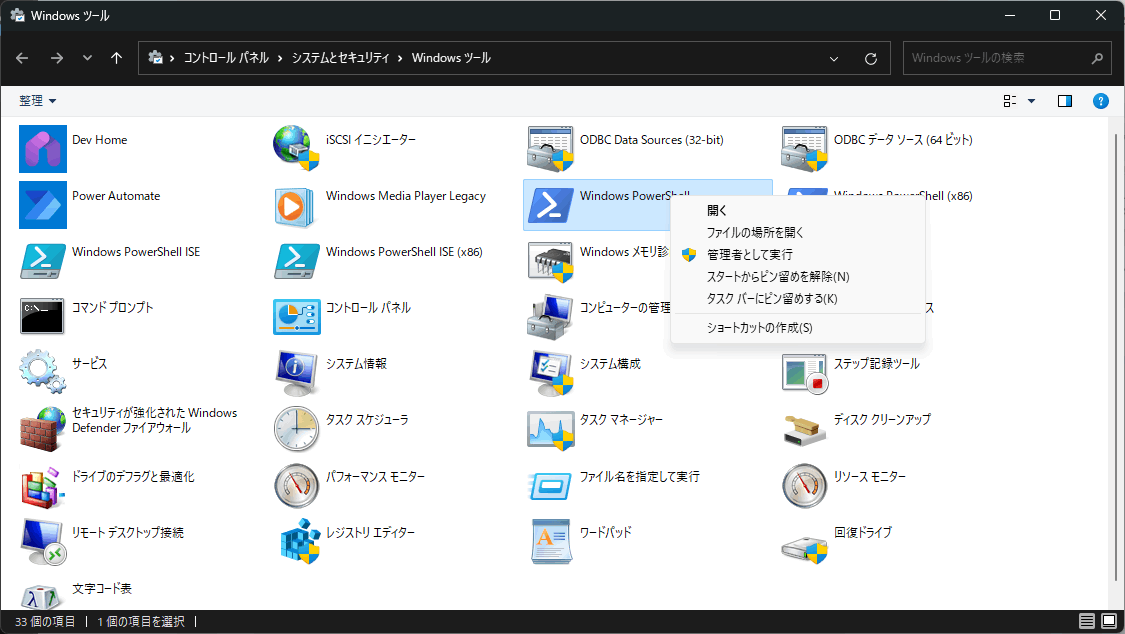Select the Windows PowerShell ISE icon

(x=43, y=261)
